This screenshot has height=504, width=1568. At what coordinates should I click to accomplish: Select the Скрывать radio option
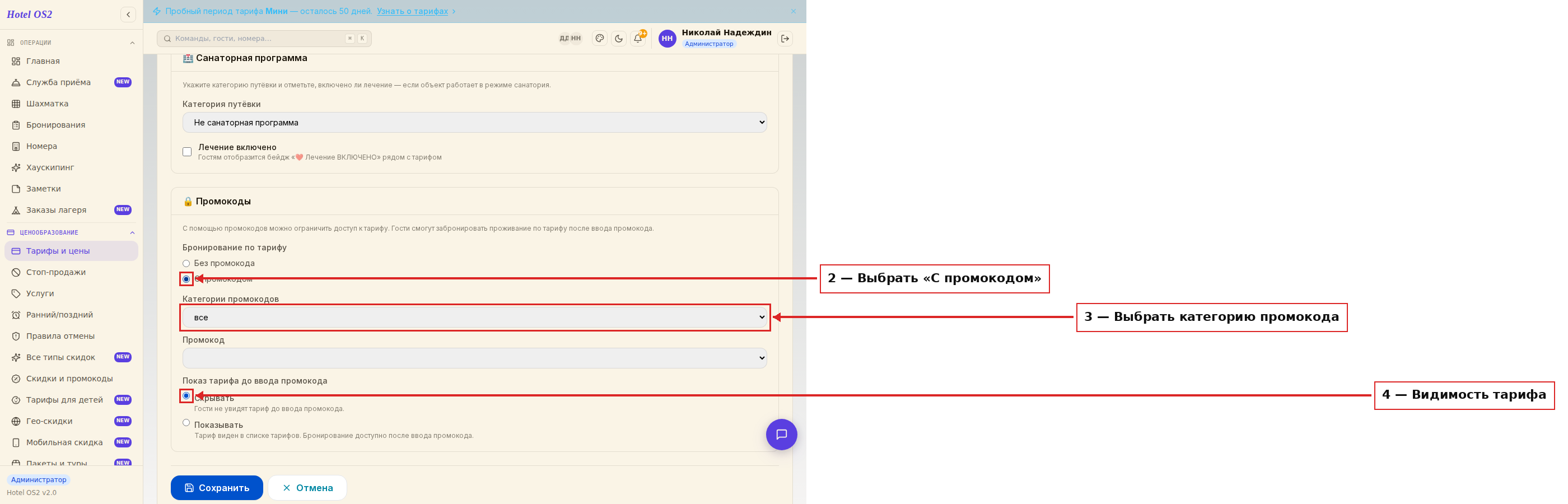186,396
